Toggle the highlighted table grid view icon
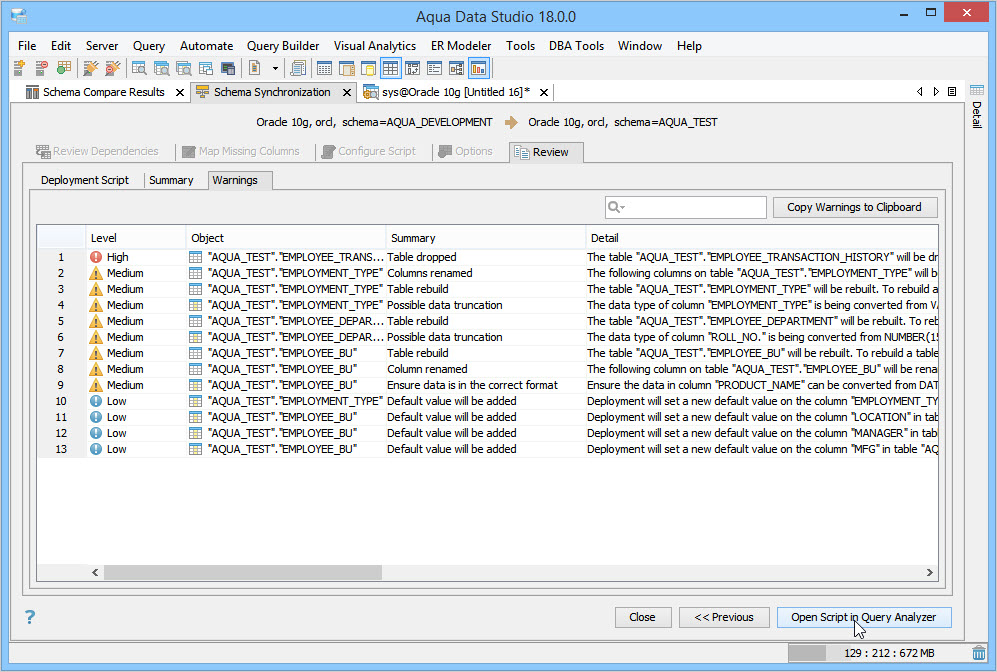The height and width of the screenshot is (672, 997). click(390, 68)
